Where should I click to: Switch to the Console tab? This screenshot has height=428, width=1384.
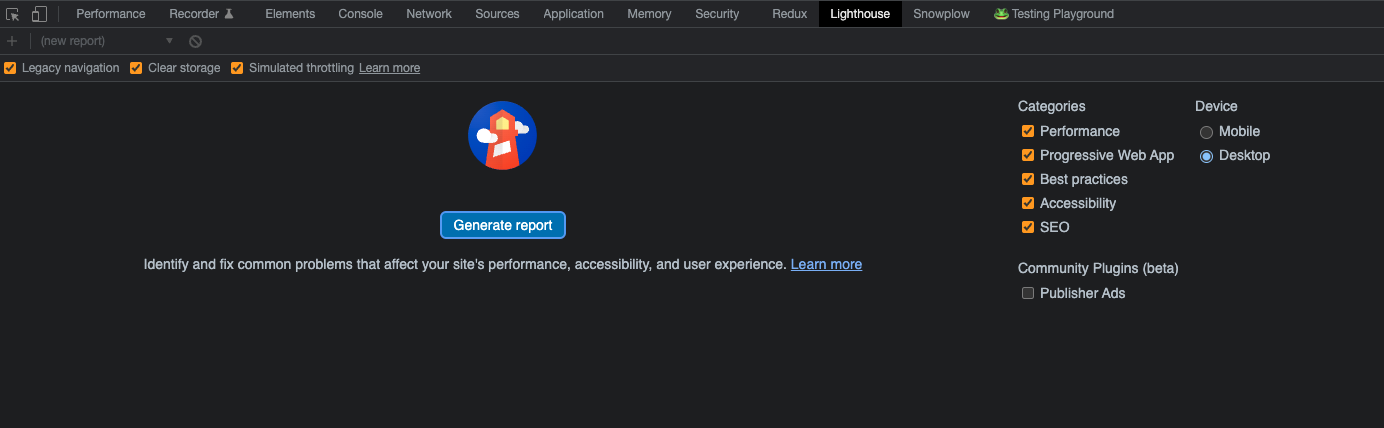360,14
